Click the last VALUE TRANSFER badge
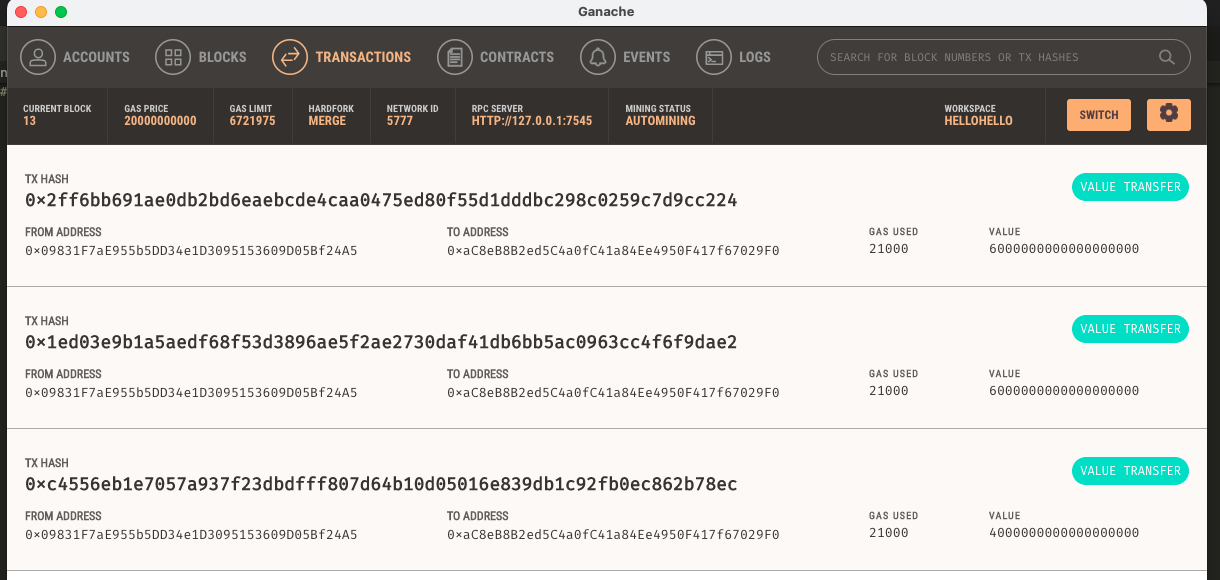Viewport: 1220px width, 580px height. [x=1130, y=471]
